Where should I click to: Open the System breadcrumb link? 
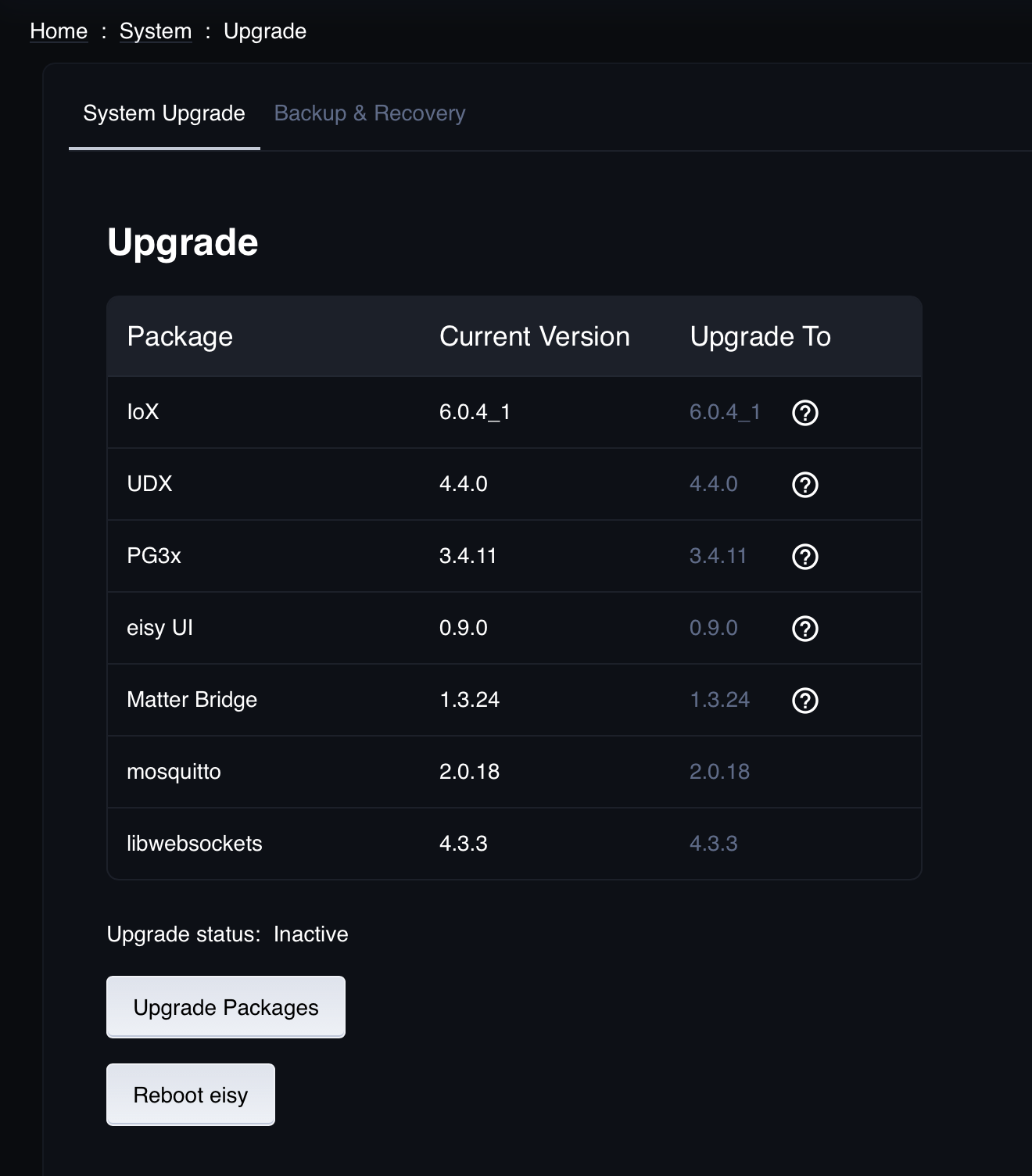(155, 31)
